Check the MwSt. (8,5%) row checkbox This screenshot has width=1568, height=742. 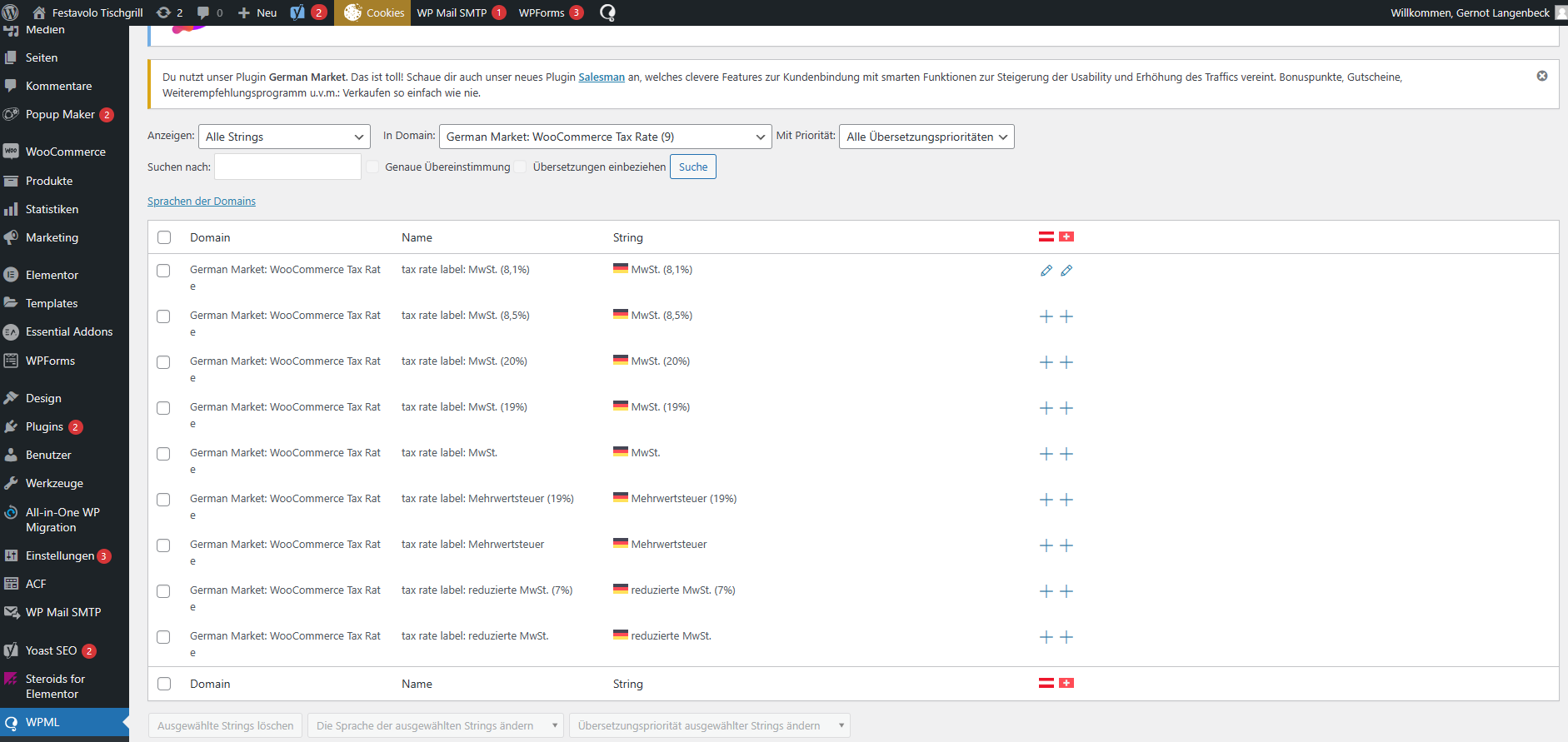[x=163, y=316]
